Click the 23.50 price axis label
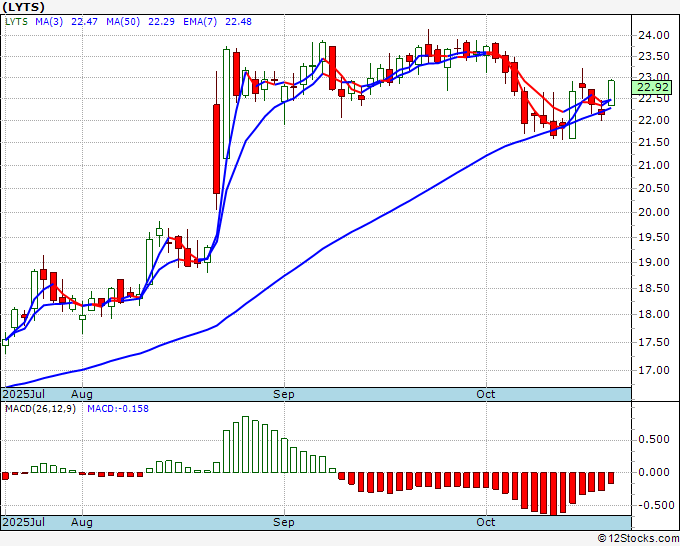This screenshot has height=546, width=680. (x=654, y=57)
